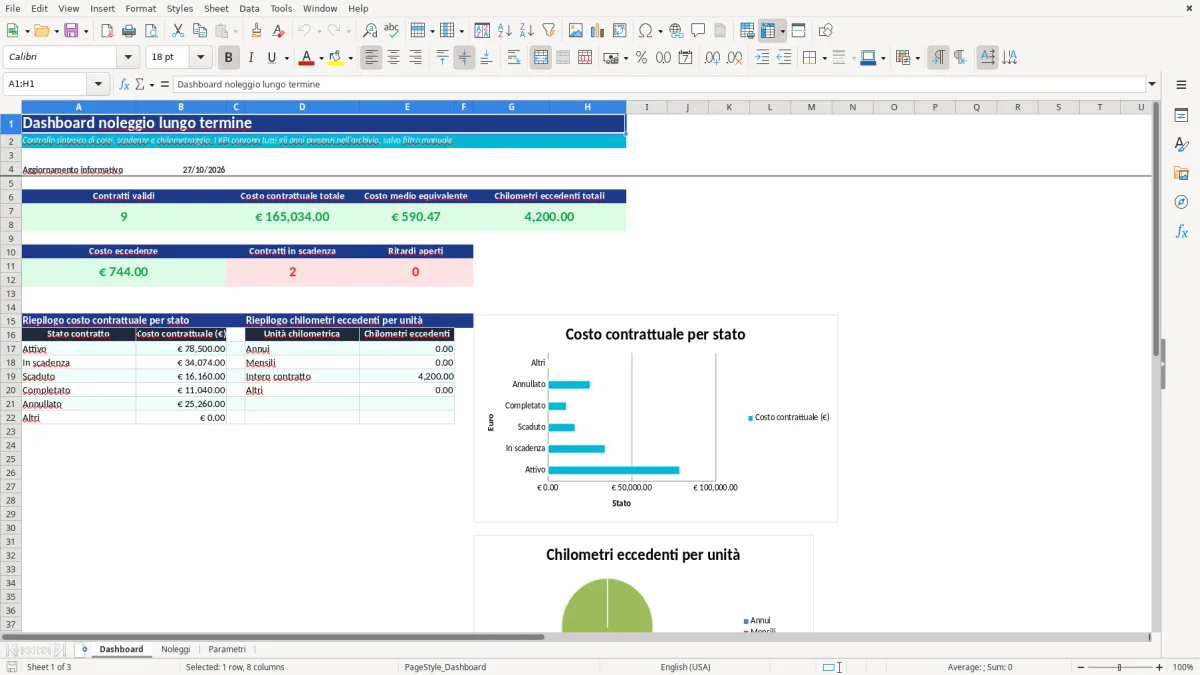
Task: Apply the yellow background color swatch
Action: coord(336,58)
